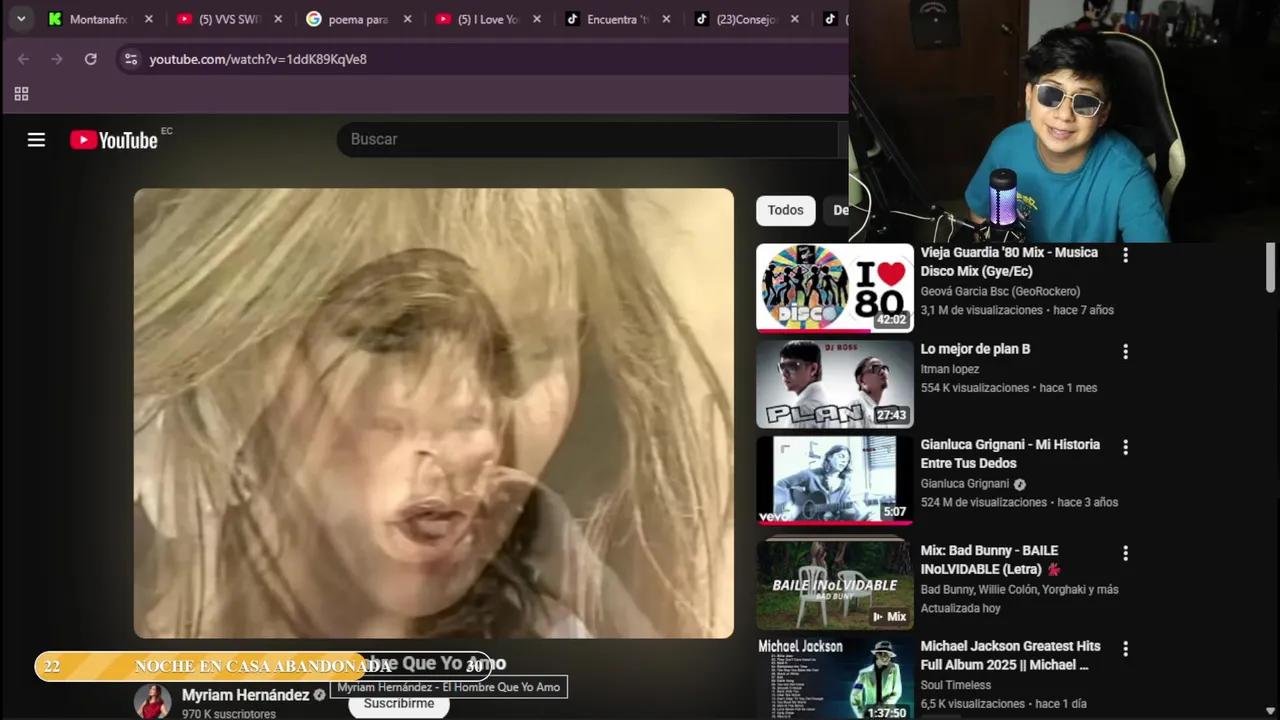Select the Todos filter chip
This screenshot has height=720, width=1280.
(785, 210)
